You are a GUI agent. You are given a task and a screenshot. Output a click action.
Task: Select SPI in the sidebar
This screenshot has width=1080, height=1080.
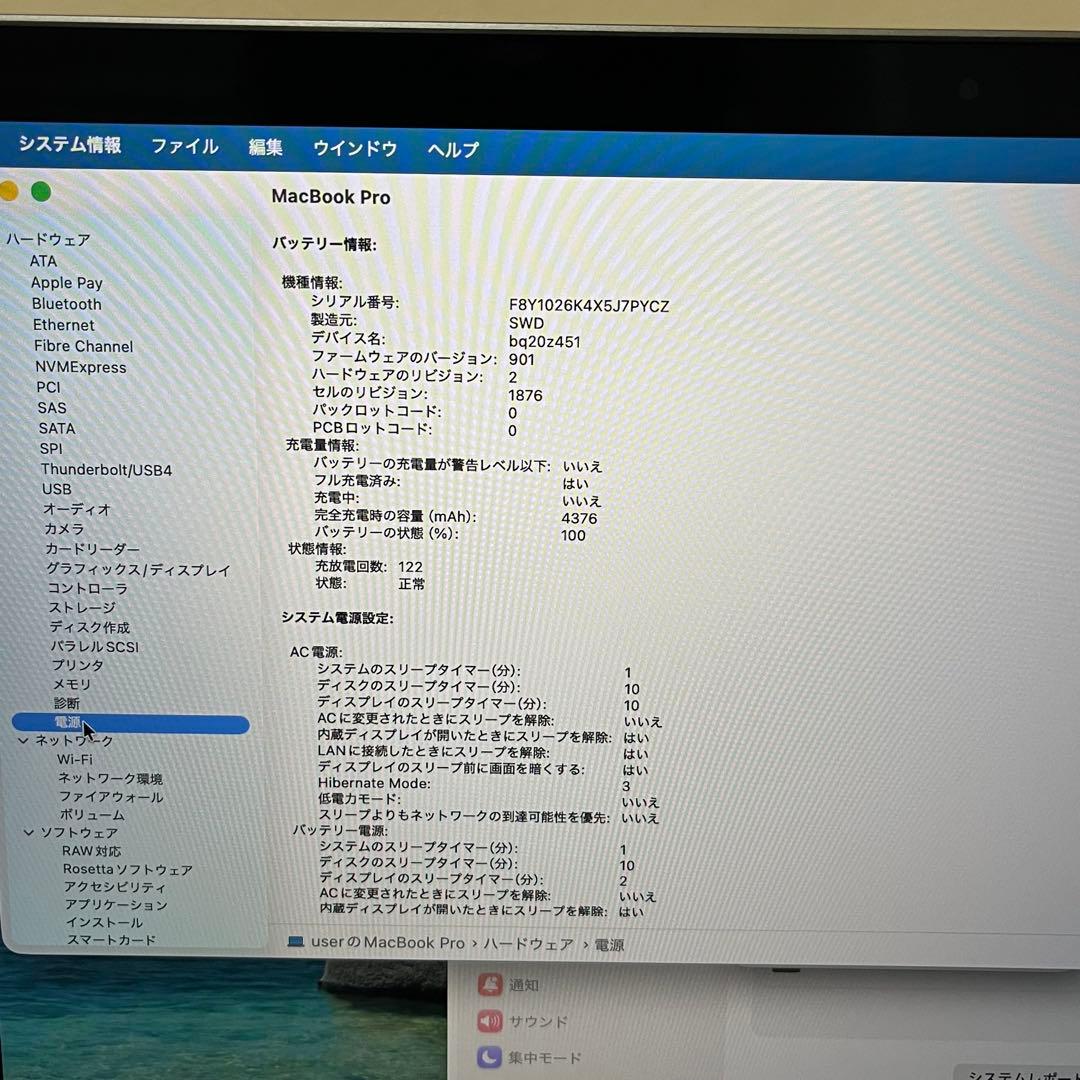pos(51,448)
